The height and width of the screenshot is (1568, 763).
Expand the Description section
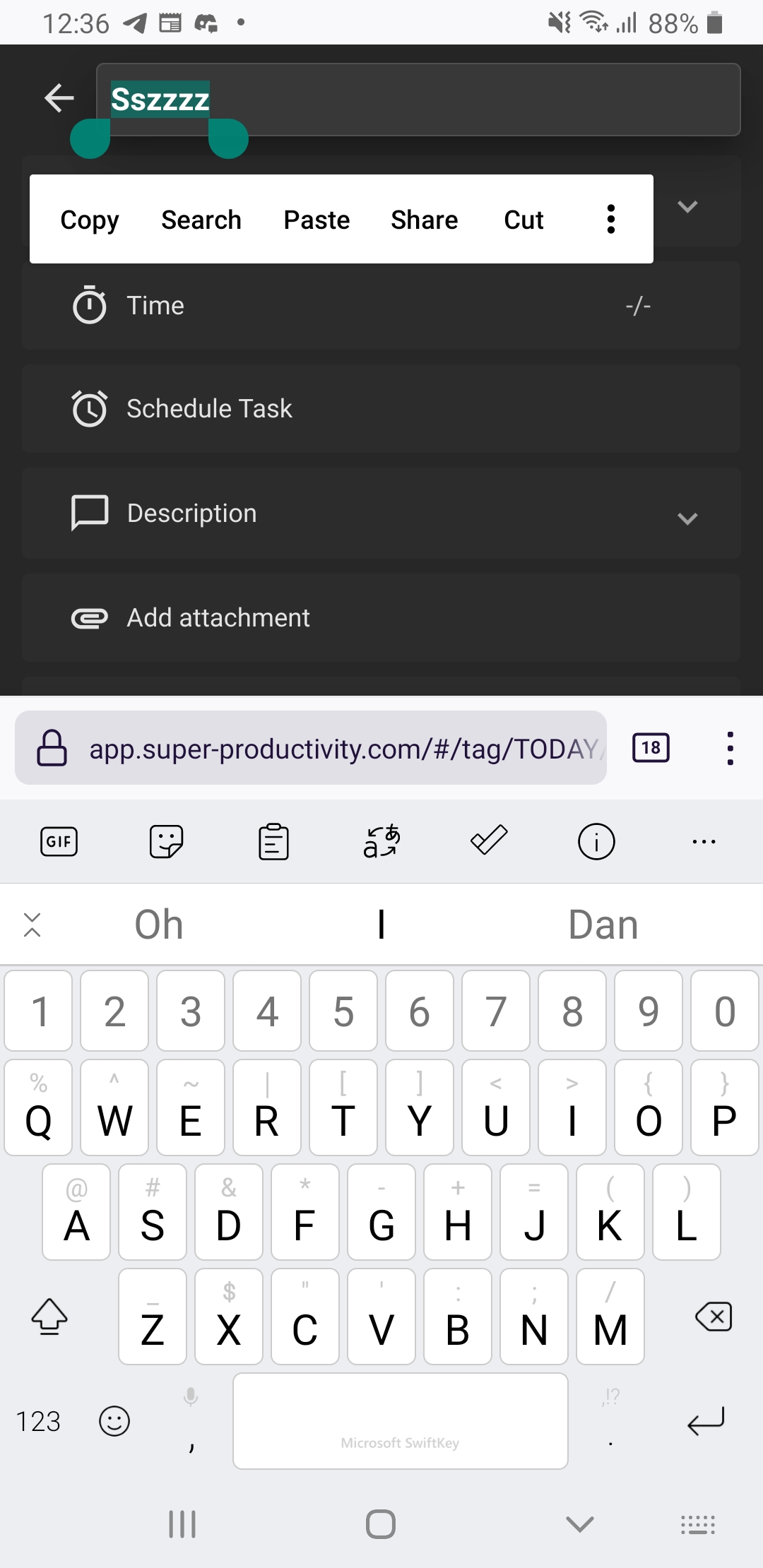click(x=688, y=519)
